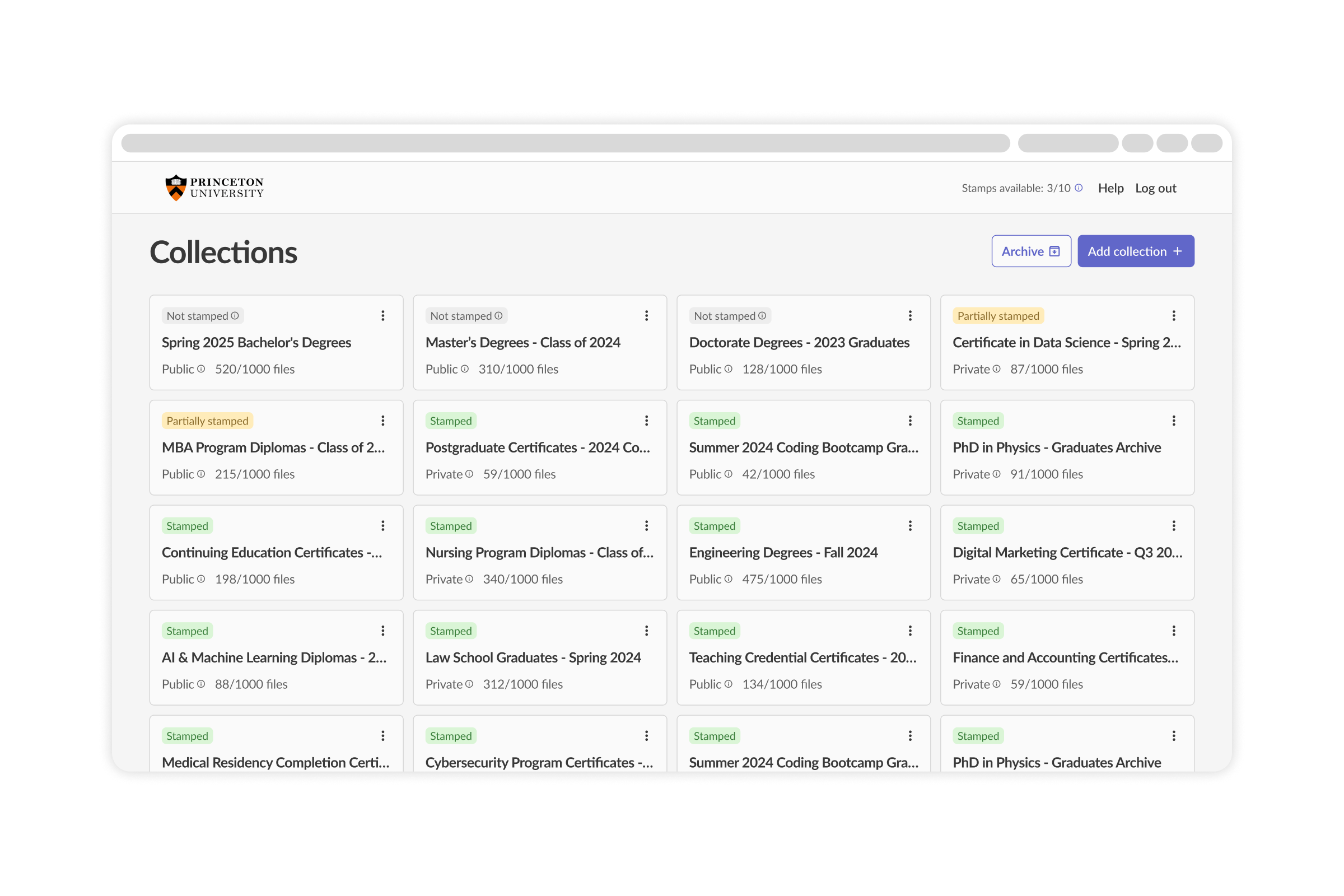Click the Help menu item
The height and width of the screenshot is (896, 1344).
click(x=1111, y=188)
